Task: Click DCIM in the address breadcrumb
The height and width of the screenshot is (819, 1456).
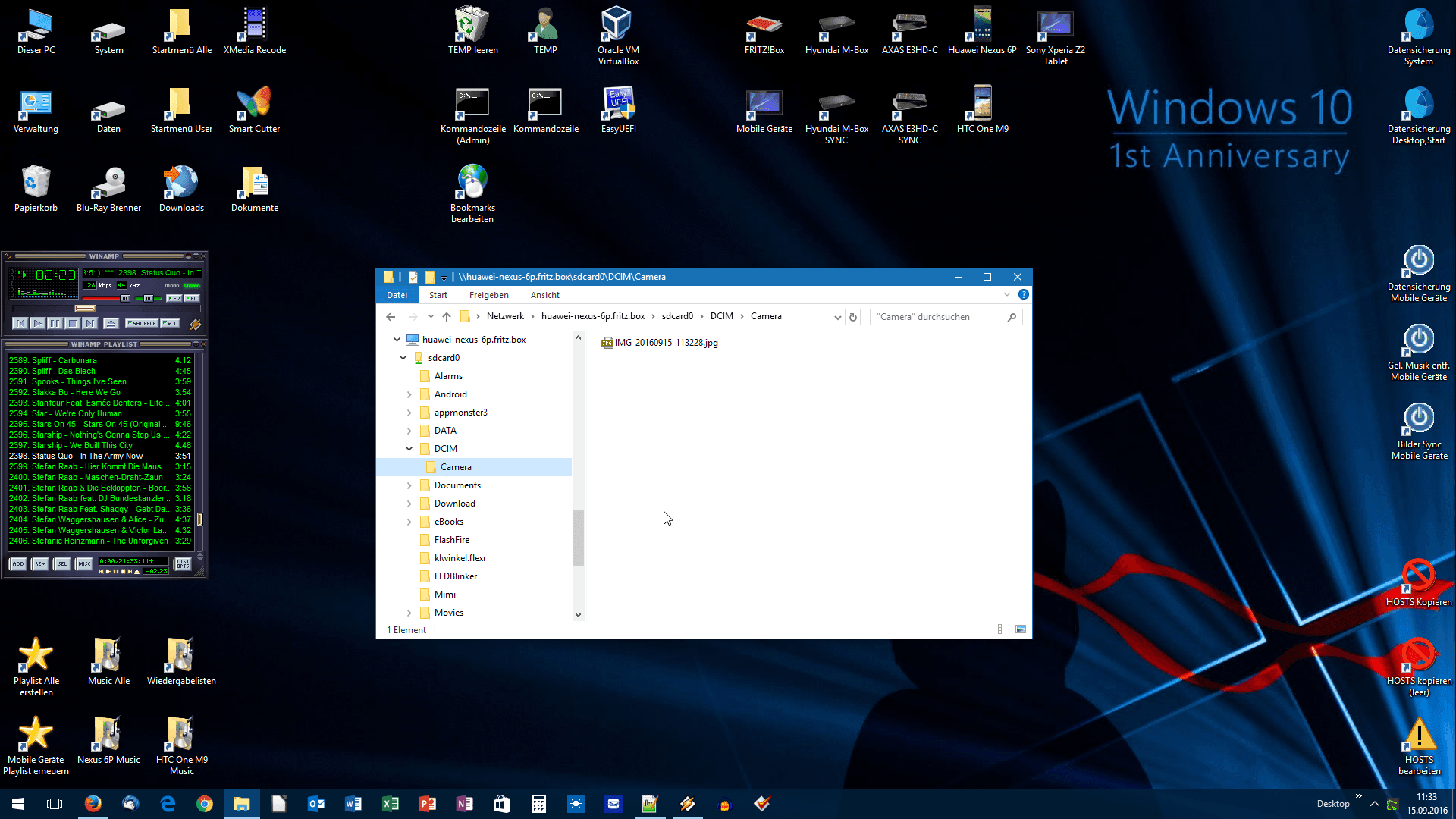Action: pos(721,316)
